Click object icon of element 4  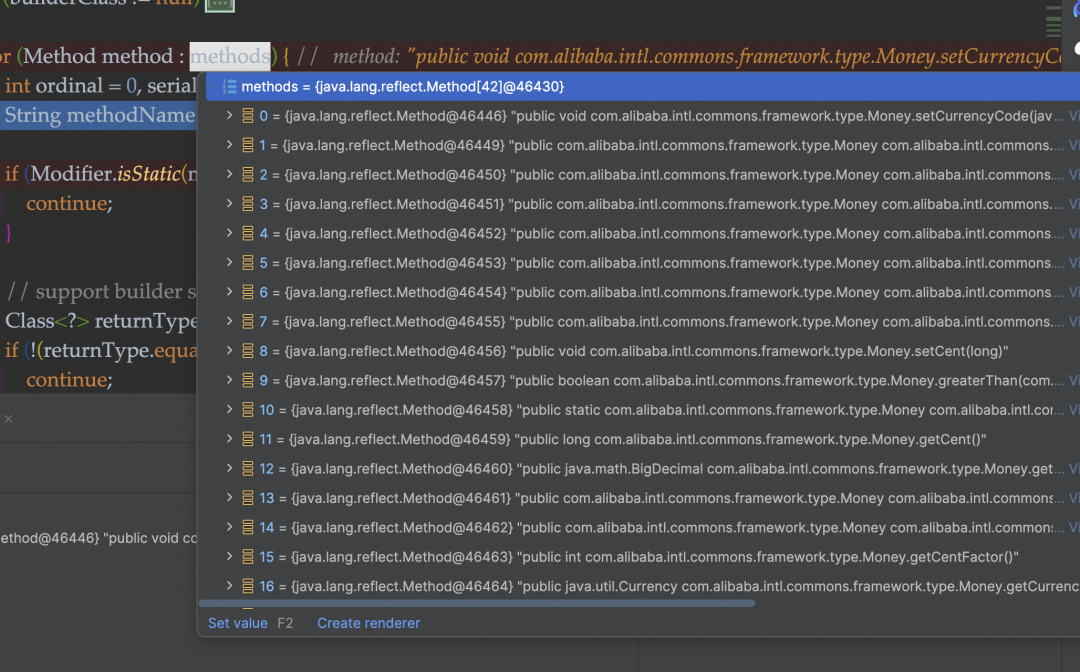248,233
